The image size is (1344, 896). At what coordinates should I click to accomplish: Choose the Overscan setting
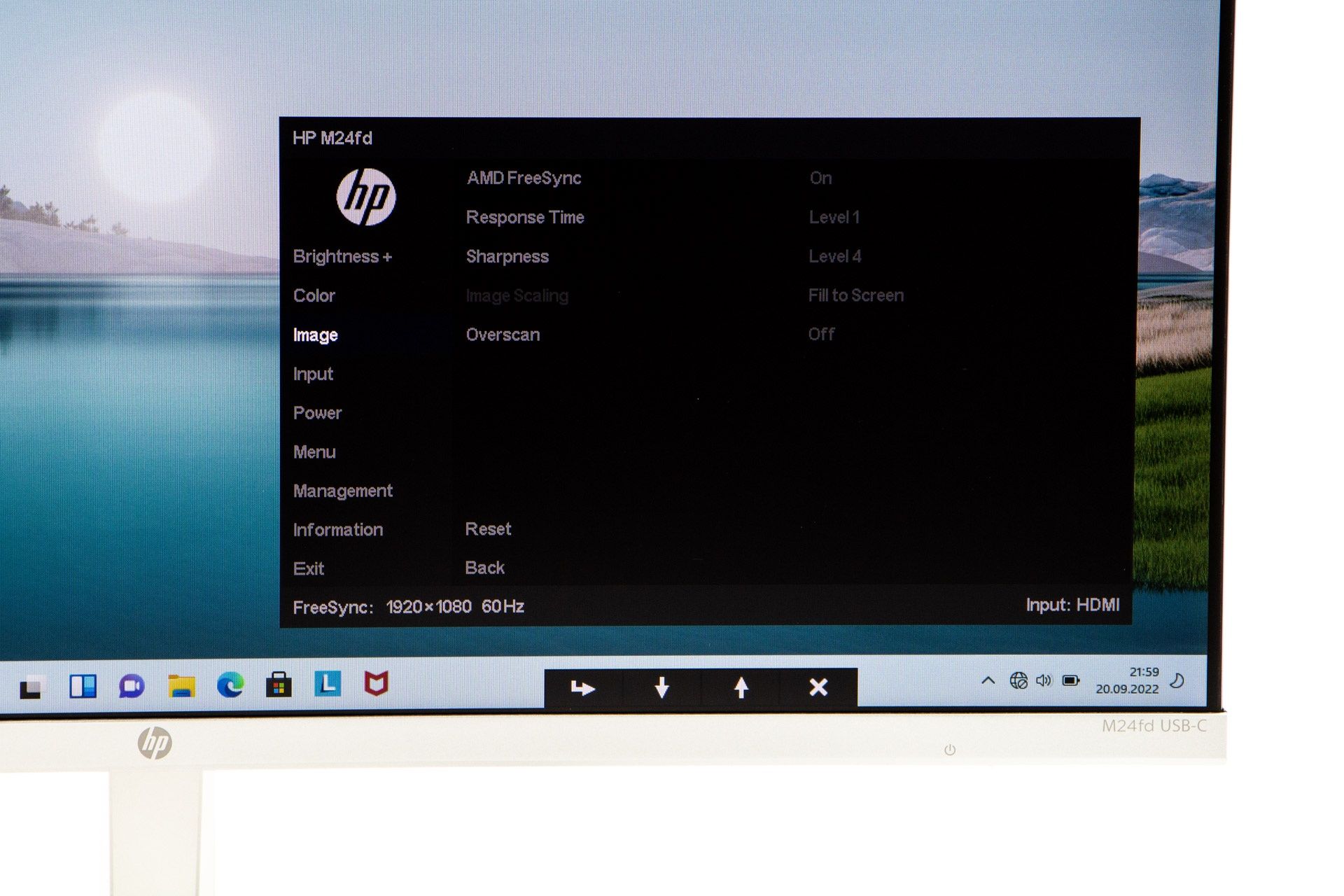click(x=503, y=335)
